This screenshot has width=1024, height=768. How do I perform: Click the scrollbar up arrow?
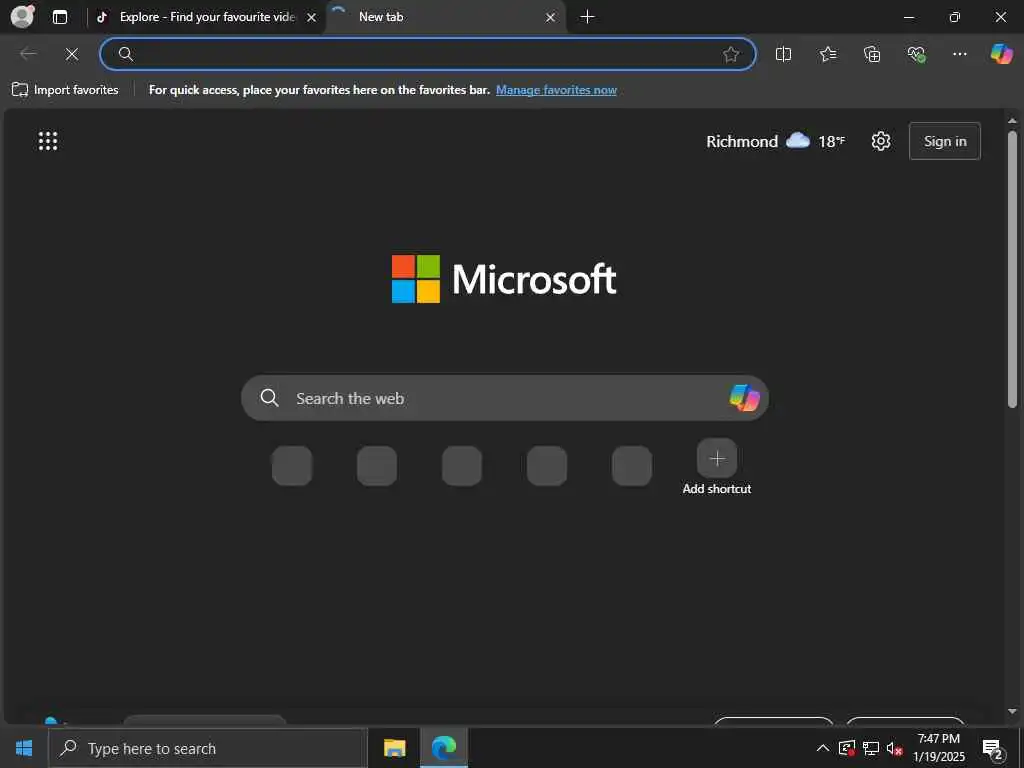[x=1012, y=121]
